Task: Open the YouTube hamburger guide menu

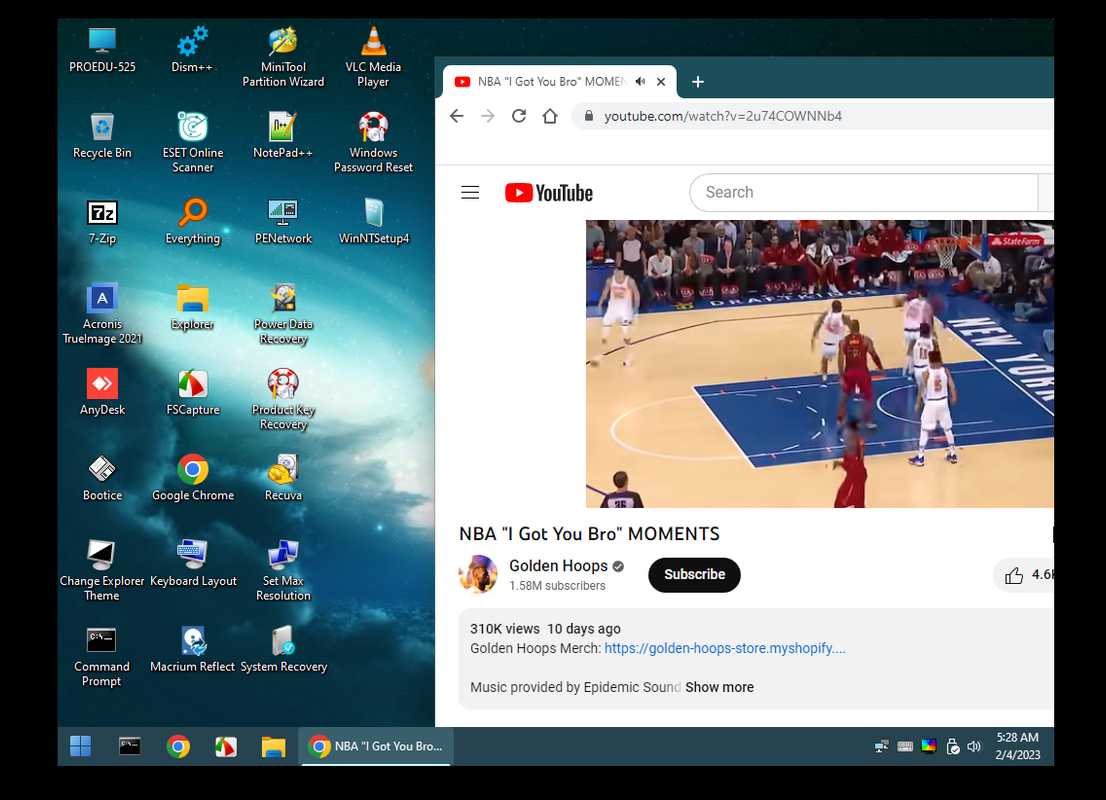Action: (x=470, y=193)
